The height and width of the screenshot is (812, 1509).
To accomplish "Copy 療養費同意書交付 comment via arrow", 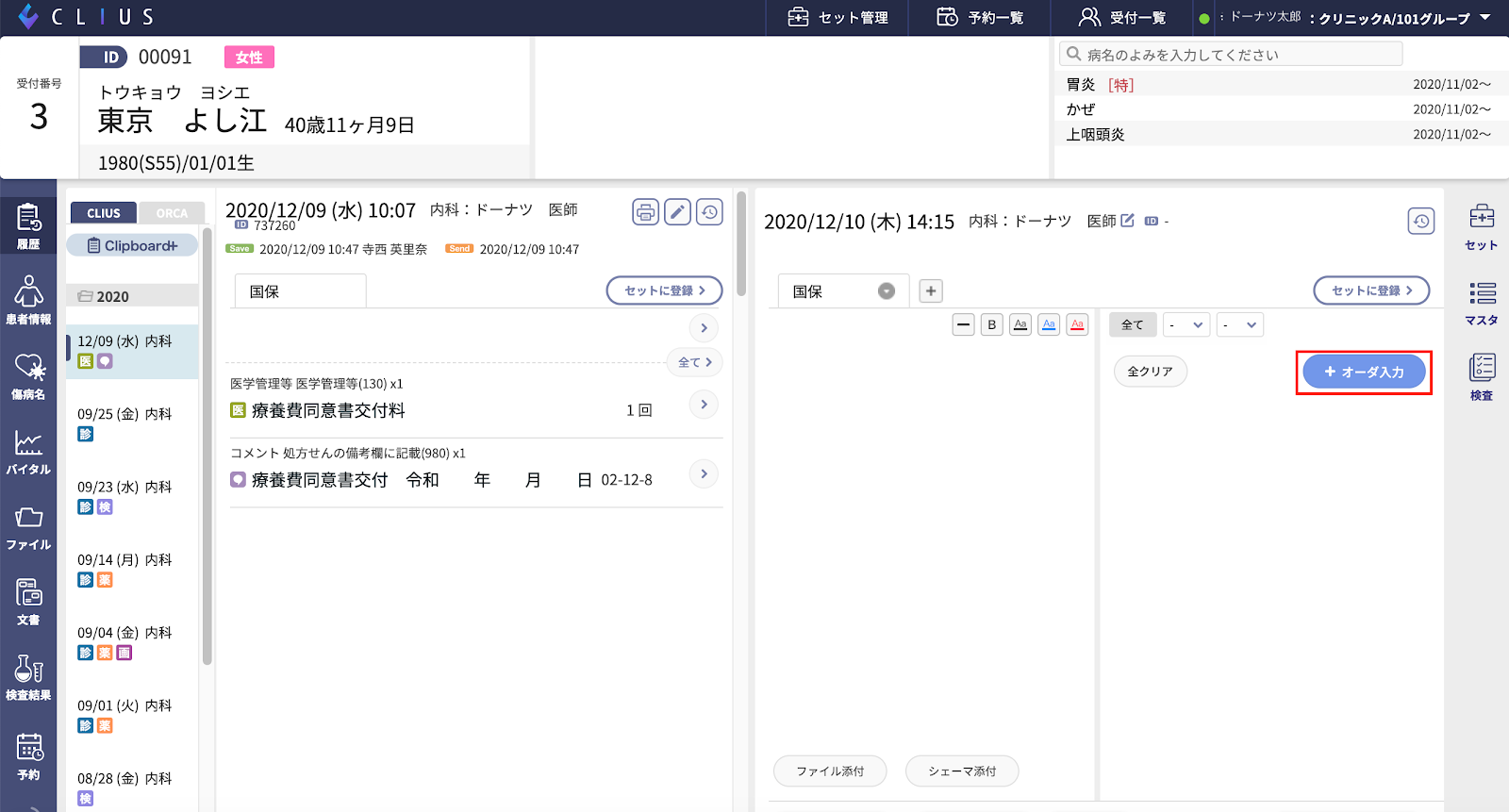I will (704, 473).
